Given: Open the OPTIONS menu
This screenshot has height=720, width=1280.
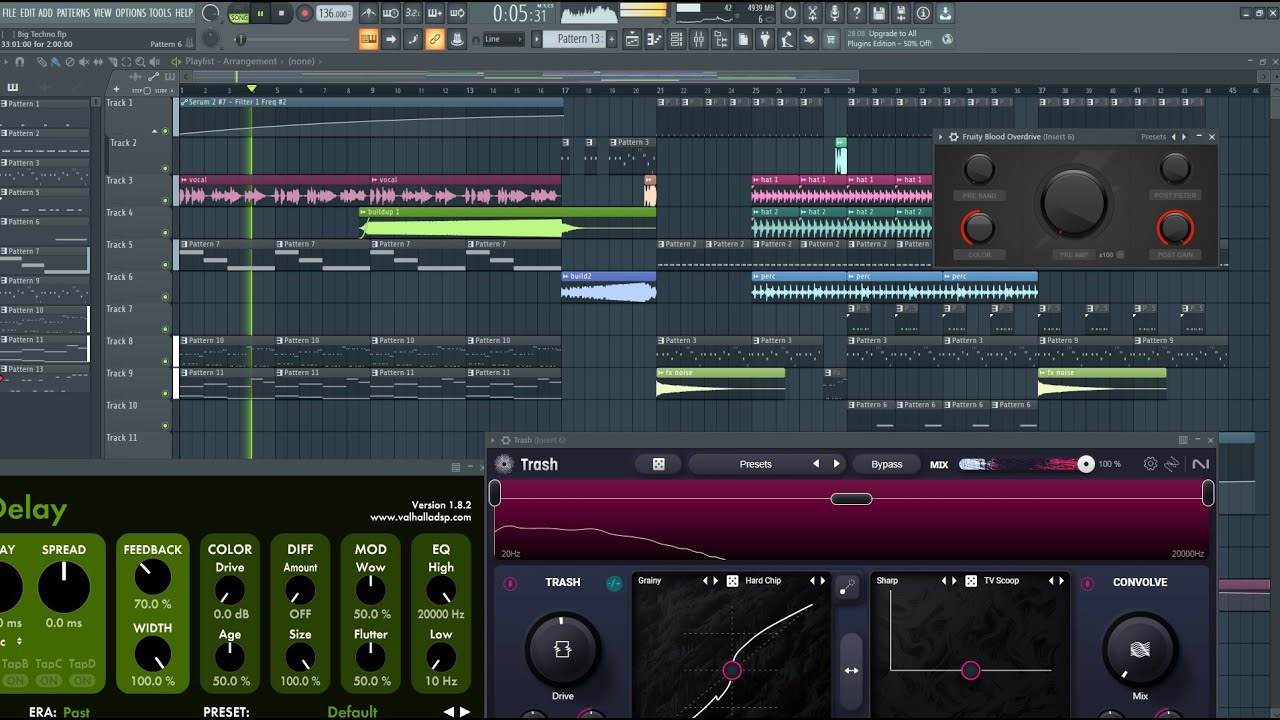Looking at the screenshot, I should coord(130,13).
